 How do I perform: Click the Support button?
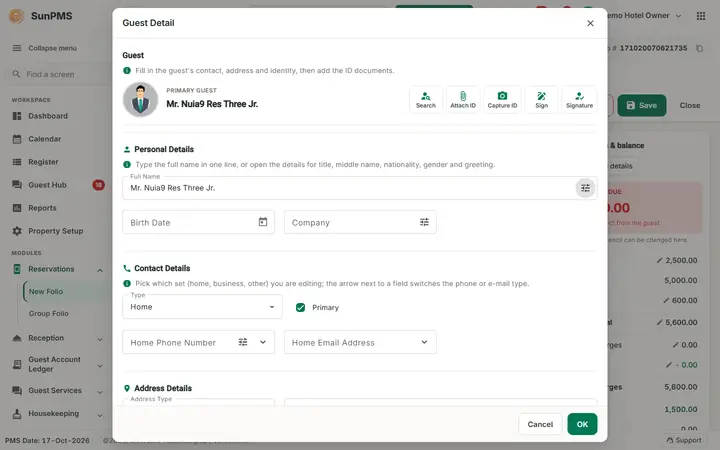pyautogui.click(x=684, y=440)
